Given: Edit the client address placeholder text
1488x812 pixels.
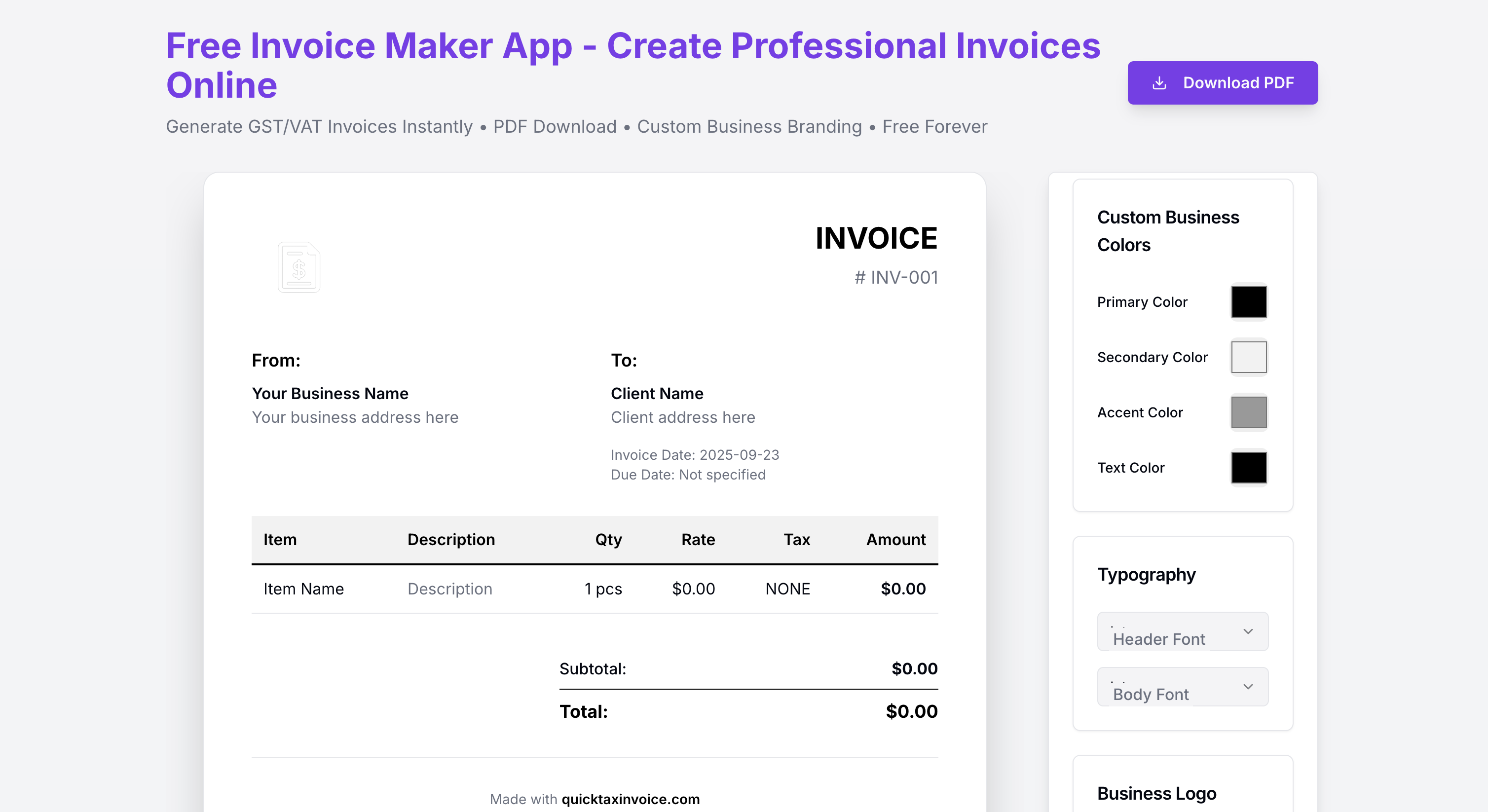Looking at the screenshot, I should [x=683, y=417].
